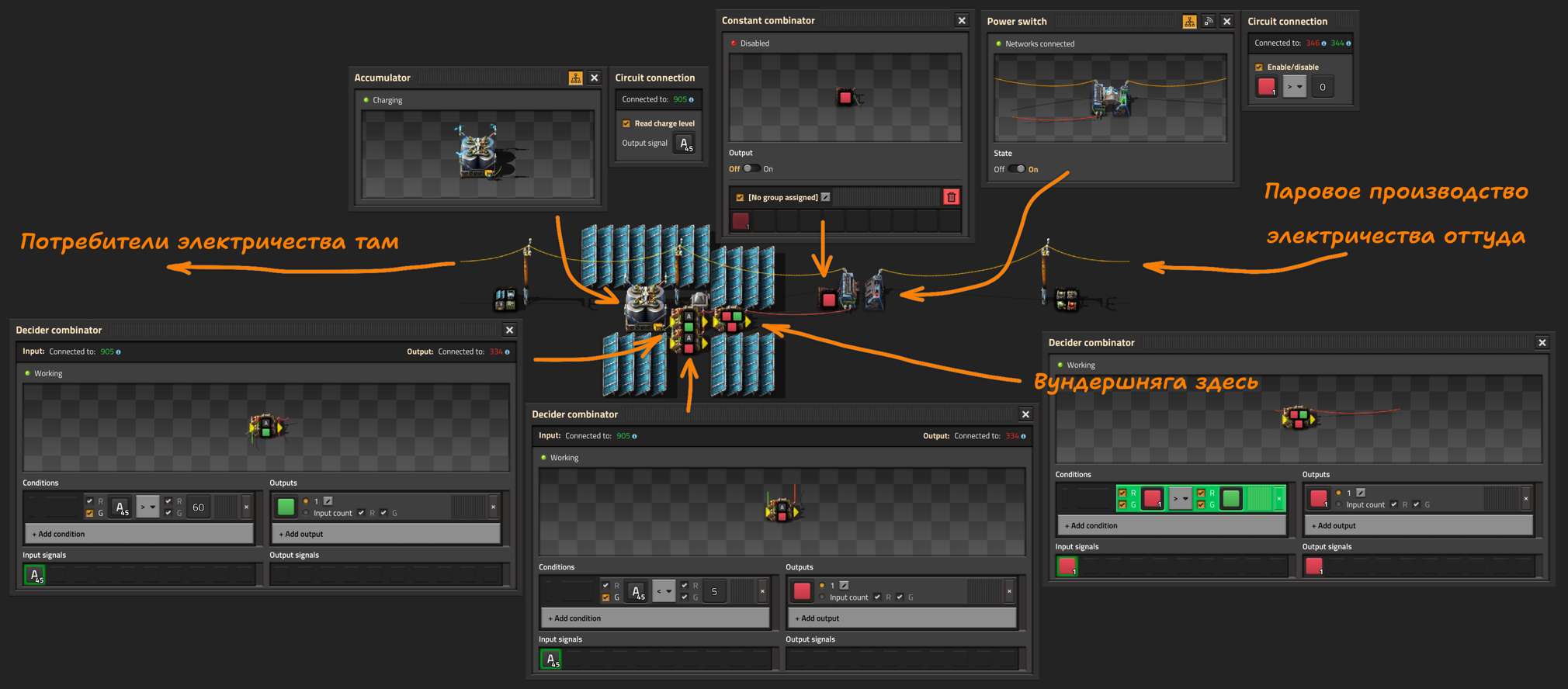Click power switch entity preview thumbnail
Viewport: 1568px width, 689px height.
coord(1111,98)
